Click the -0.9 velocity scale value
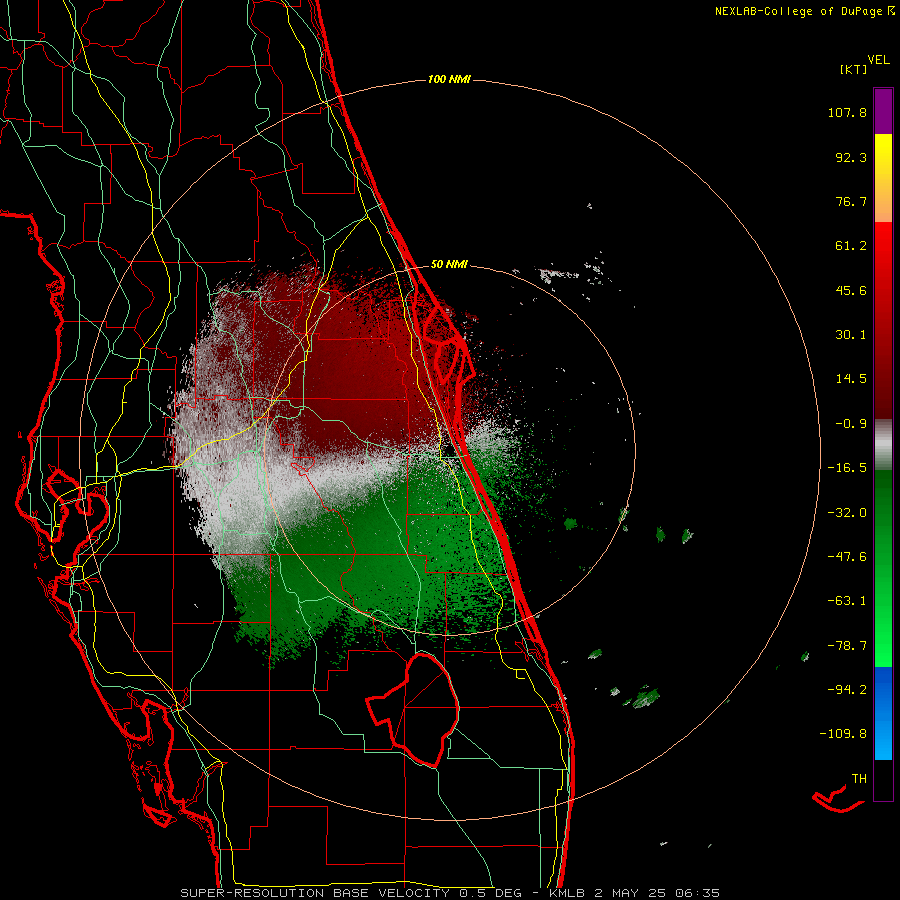This screenshot has height=900, width=900. point(851,424)
